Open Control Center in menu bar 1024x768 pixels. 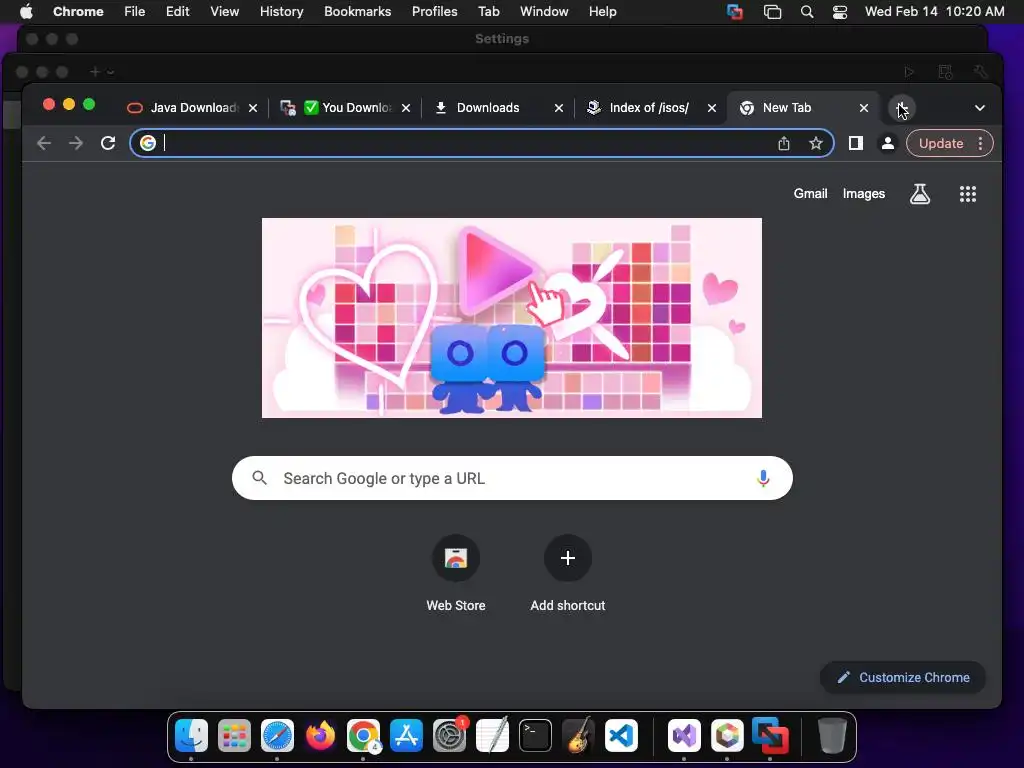(840, 11)
